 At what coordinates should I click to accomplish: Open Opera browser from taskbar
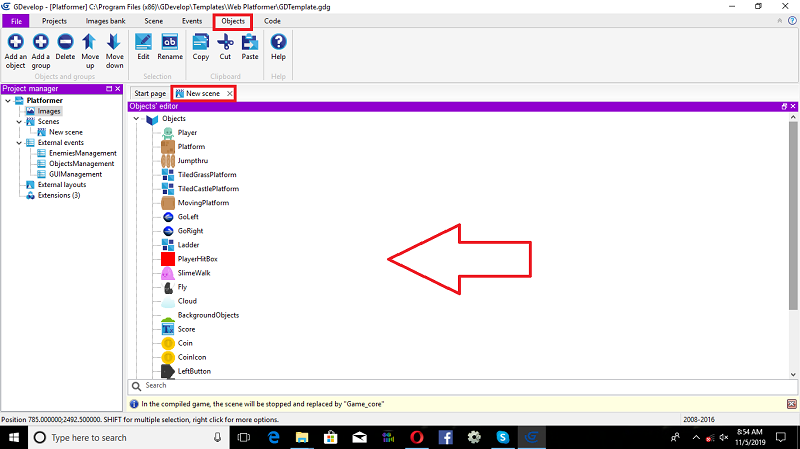click(x=417, y=437)
